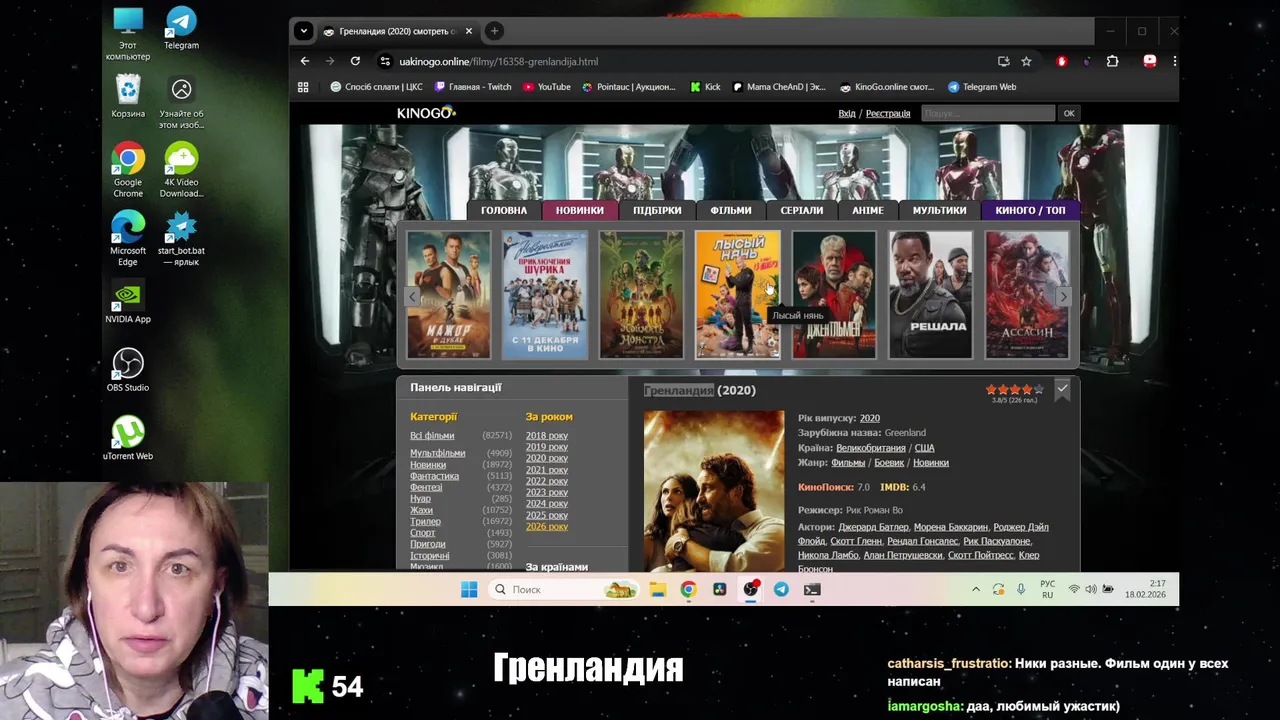Open the Гренландия film poster image
Image resolution: width=1280 pixels, height=720 pixels.
pyautogui.click(x=714, y=490)
